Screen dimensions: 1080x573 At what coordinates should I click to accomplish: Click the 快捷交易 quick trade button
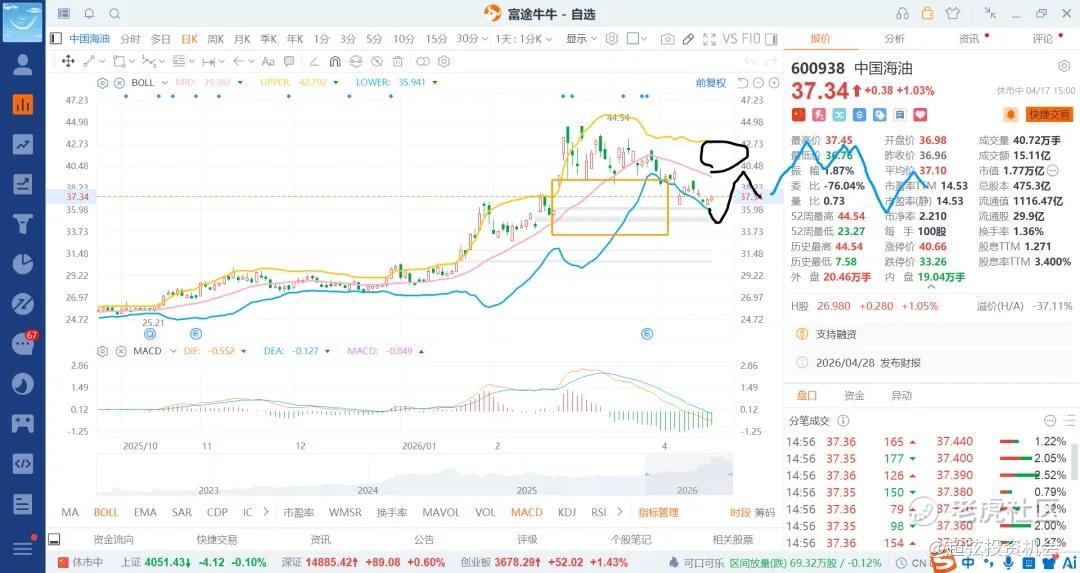1049,114
